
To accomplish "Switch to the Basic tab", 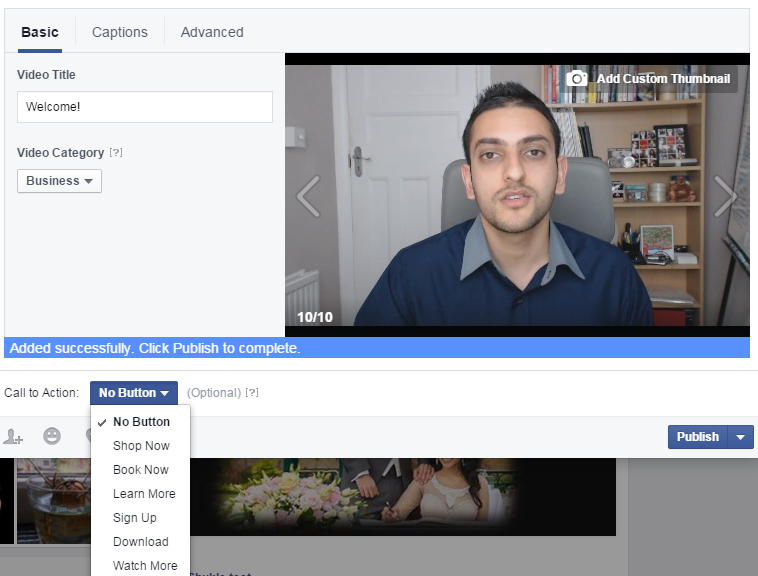I will click(x=40, y=32).
